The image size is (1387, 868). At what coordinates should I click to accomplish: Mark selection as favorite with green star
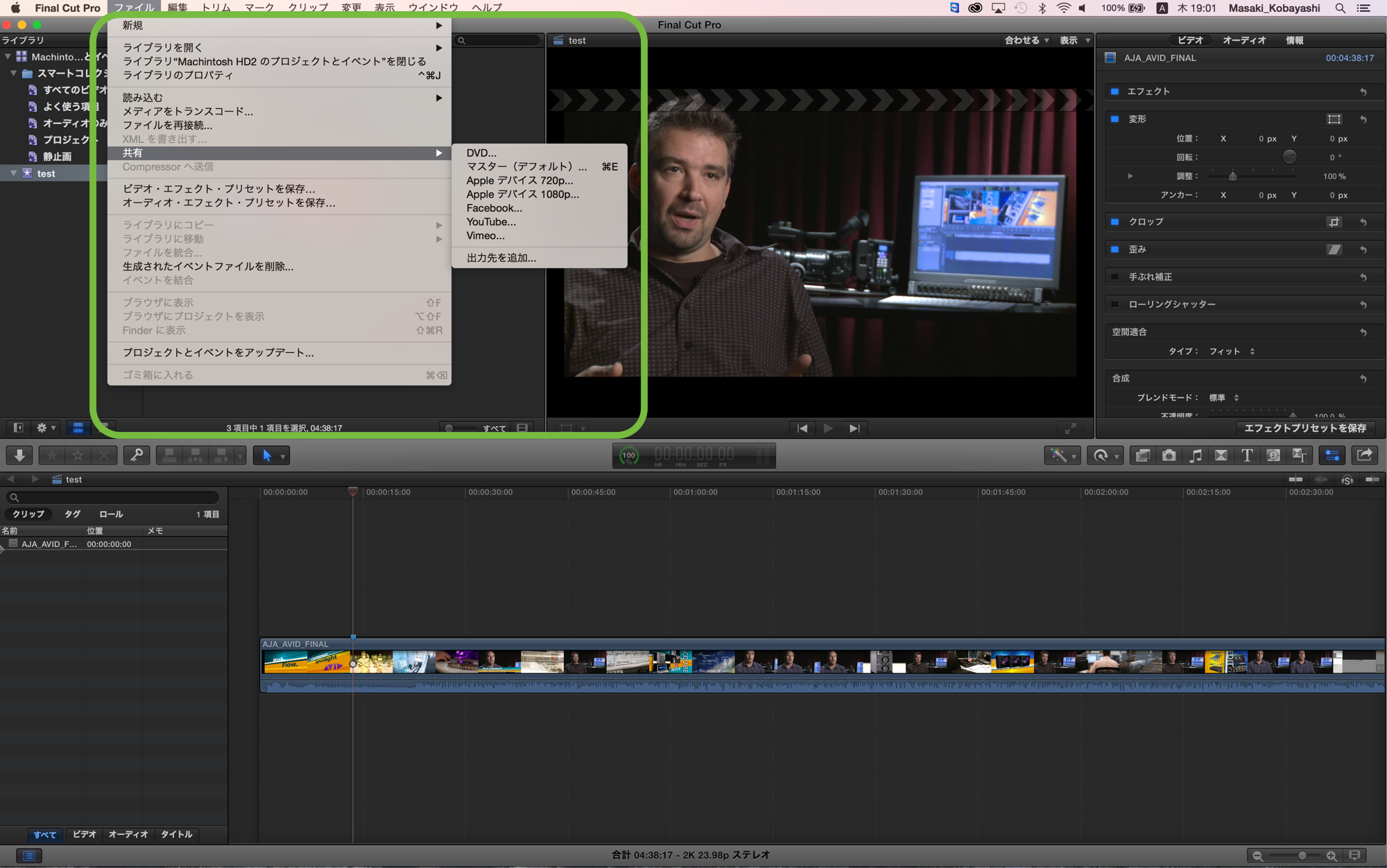click(52, 455)
